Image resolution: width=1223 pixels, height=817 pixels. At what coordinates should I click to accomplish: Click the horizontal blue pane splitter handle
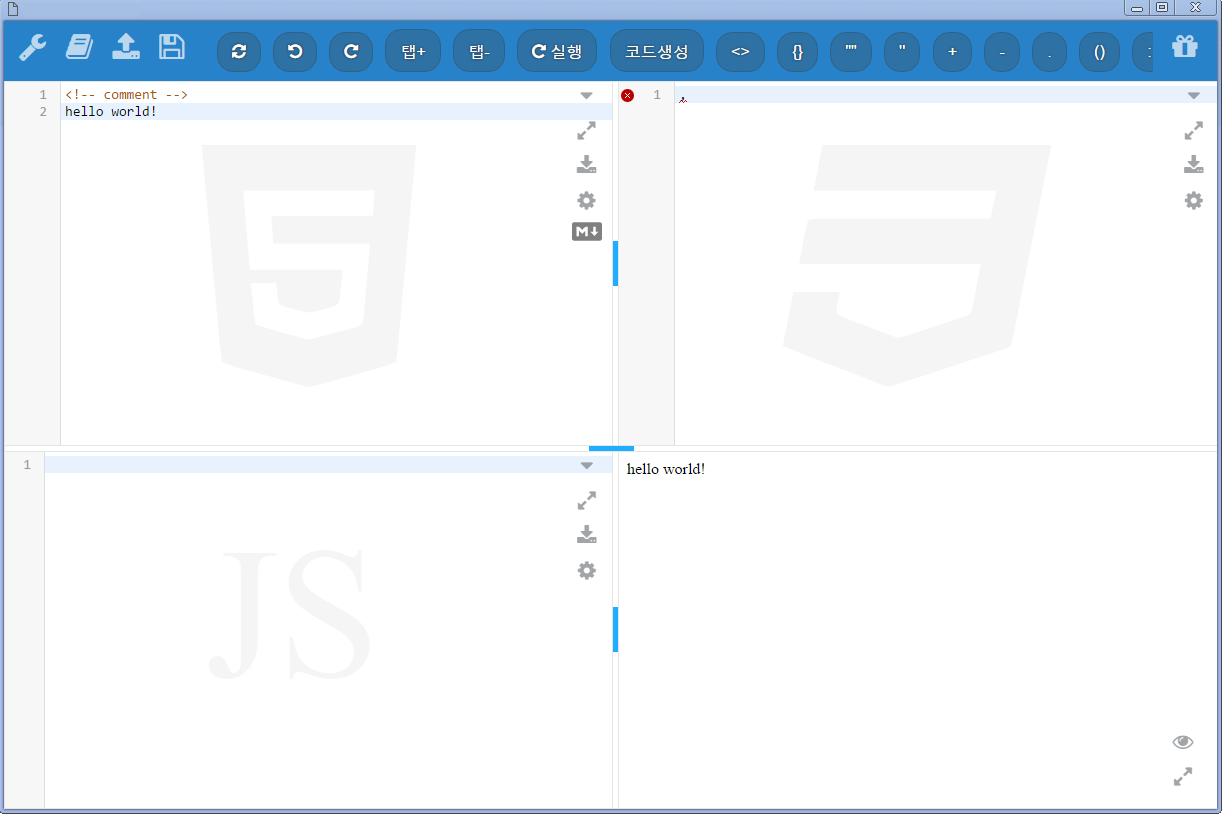(x=611, y=448)
